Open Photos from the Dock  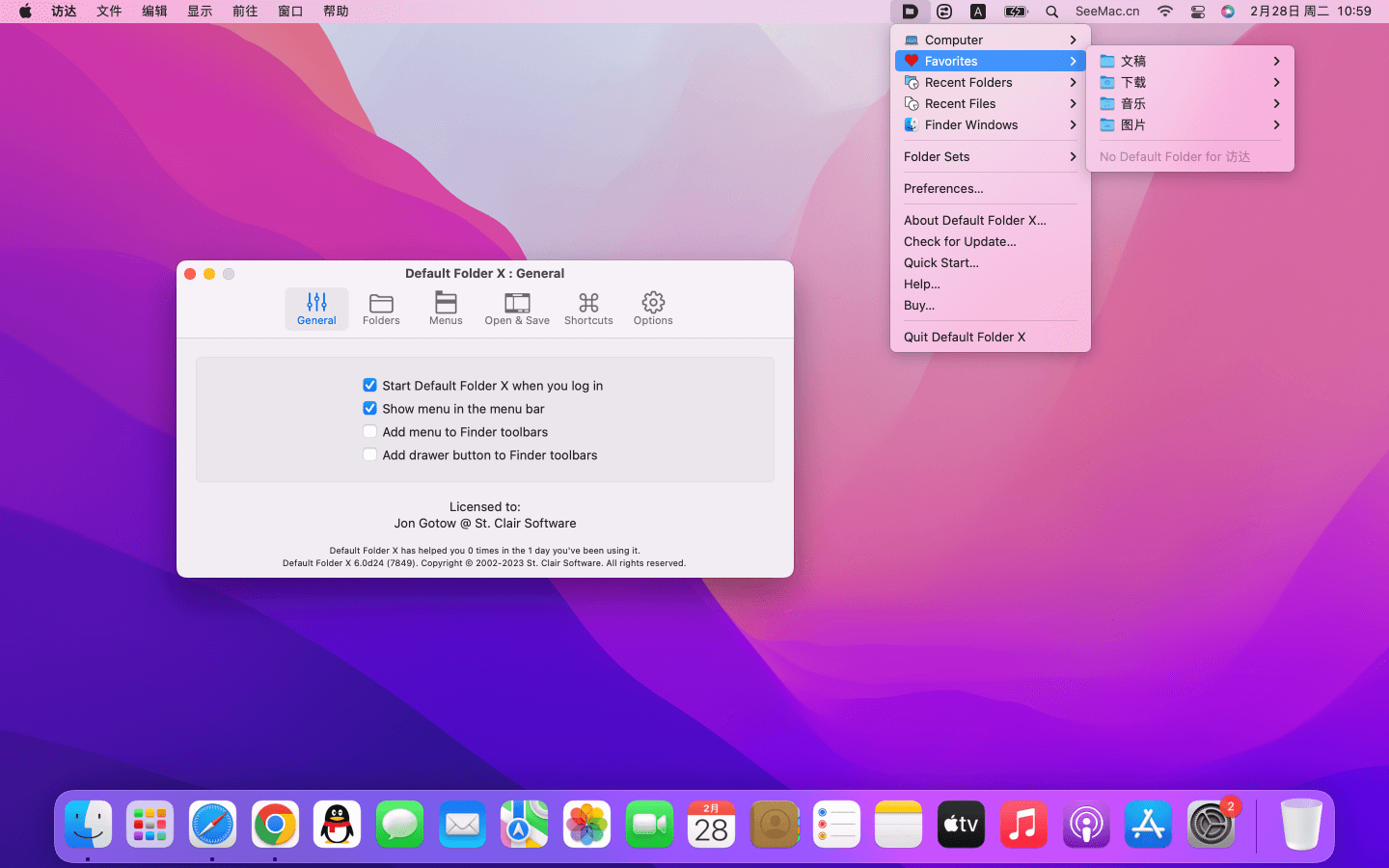586,825
